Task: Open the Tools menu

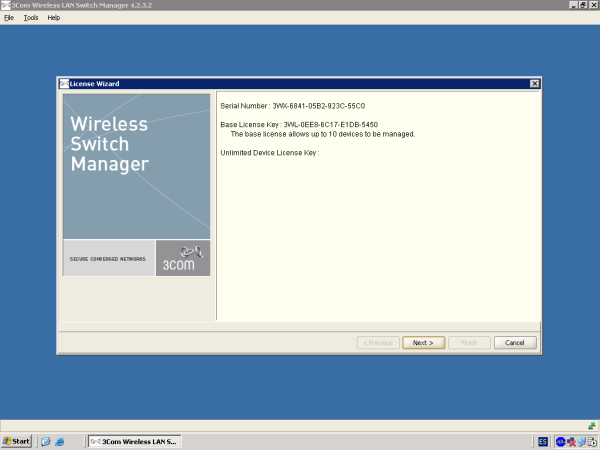Action: 31,18
